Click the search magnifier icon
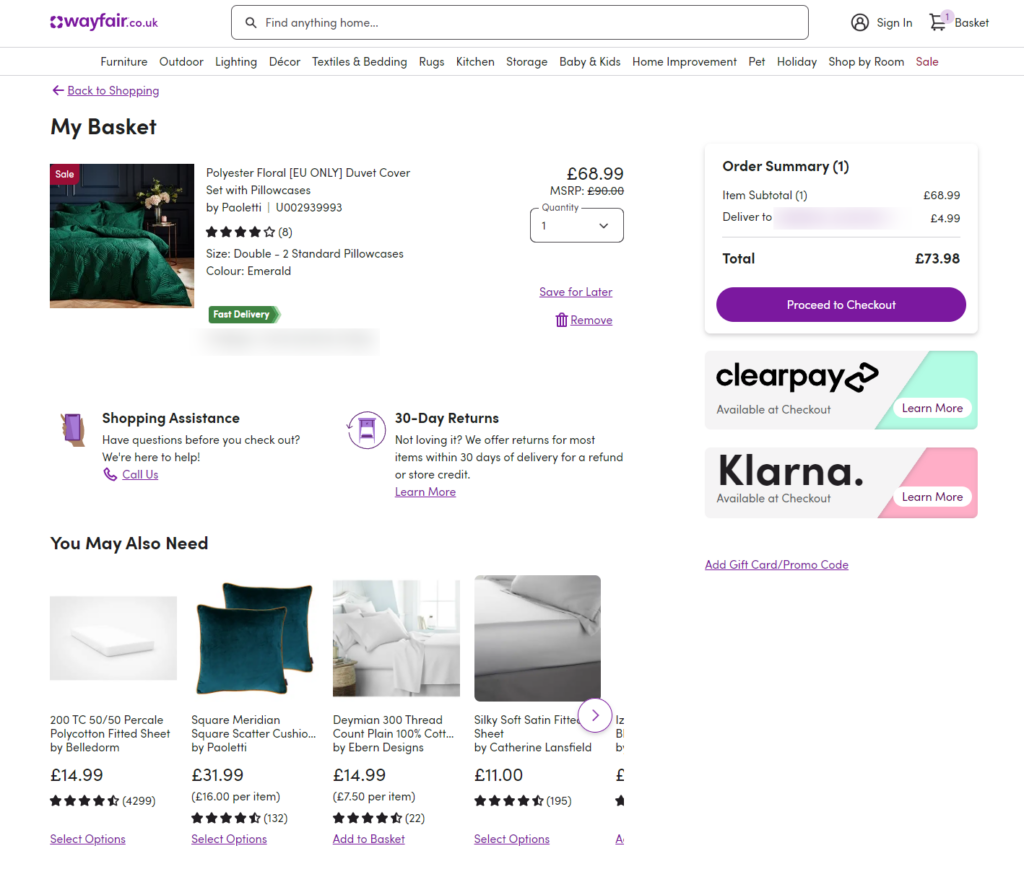The width and height of the screenshot is (1024, 869). click(x=250, y=22)
